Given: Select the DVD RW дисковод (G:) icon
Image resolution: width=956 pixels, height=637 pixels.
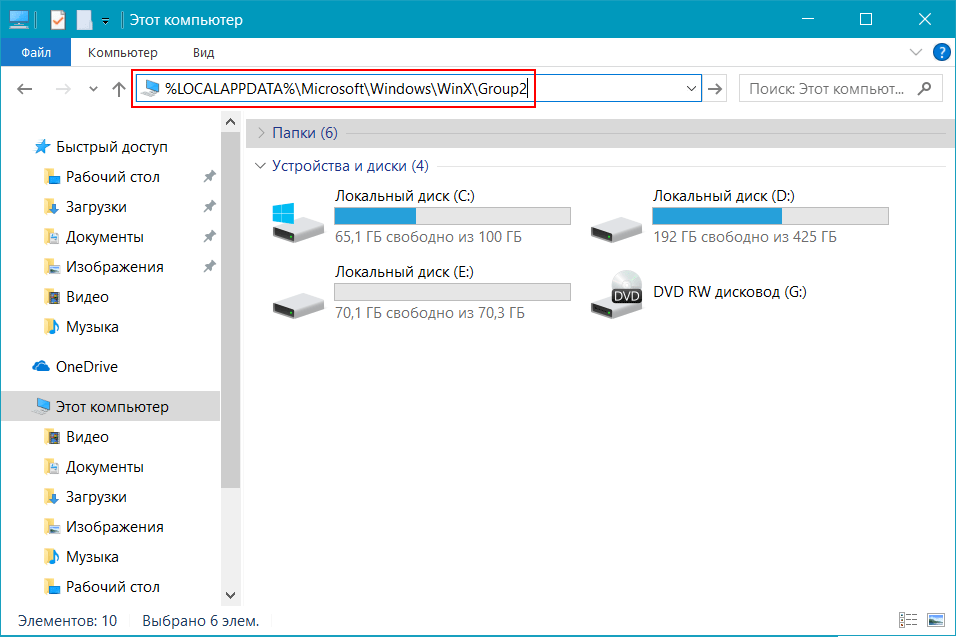Looking at the screenshot, I should point(616,294).
